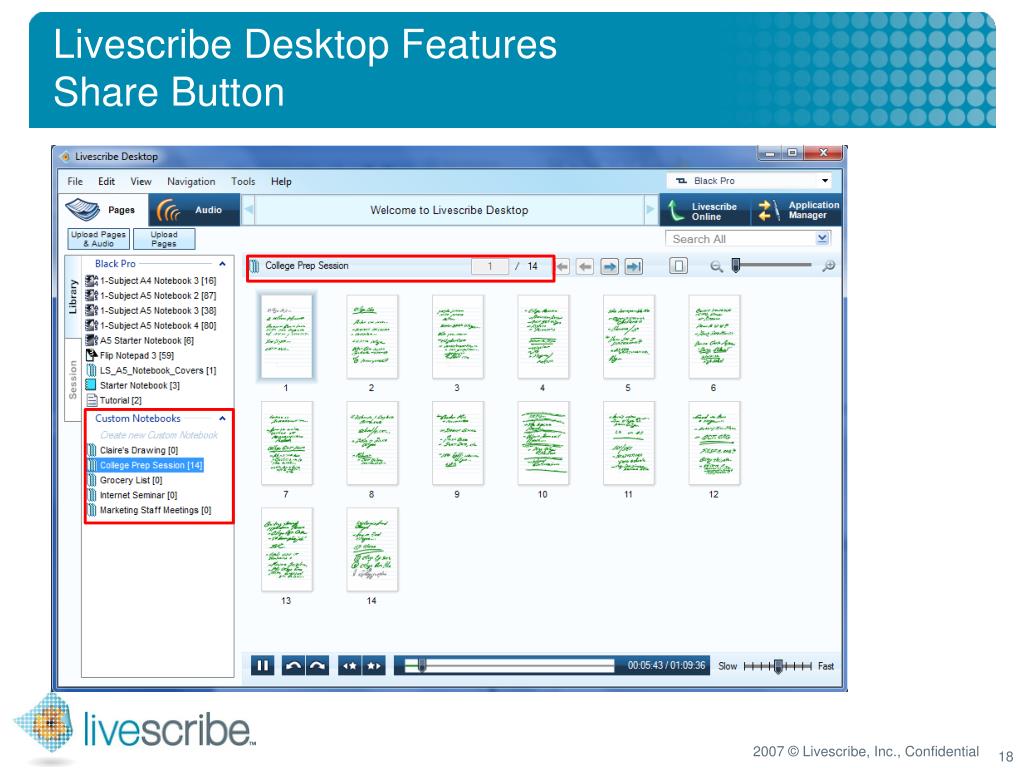Select 1-Subject A5 Notebook 2 [87]
This screenshot has height=768, width=1024.
(151, 296)
